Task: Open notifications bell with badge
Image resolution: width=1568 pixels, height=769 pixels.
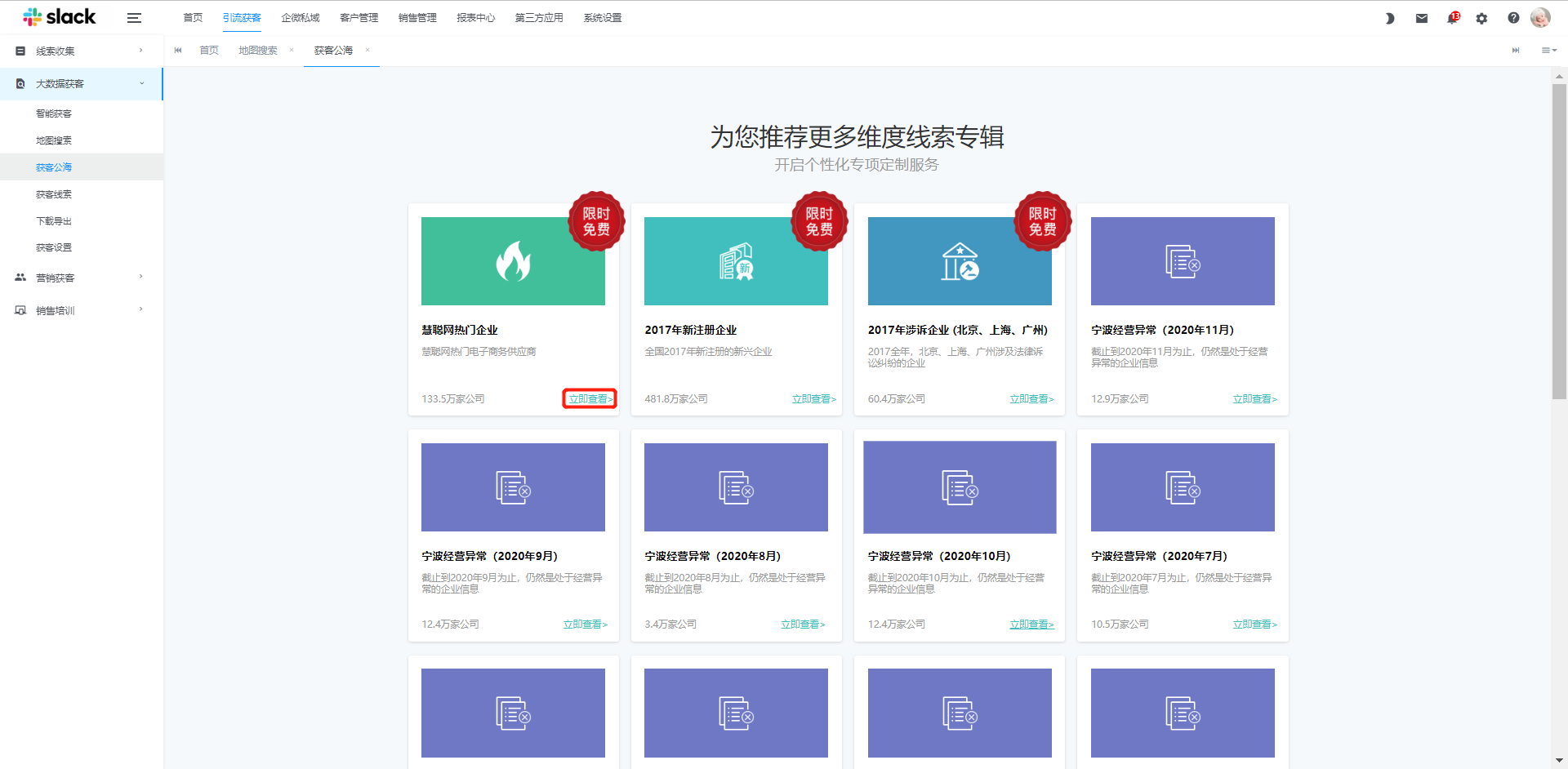Action: (1453, 17)
